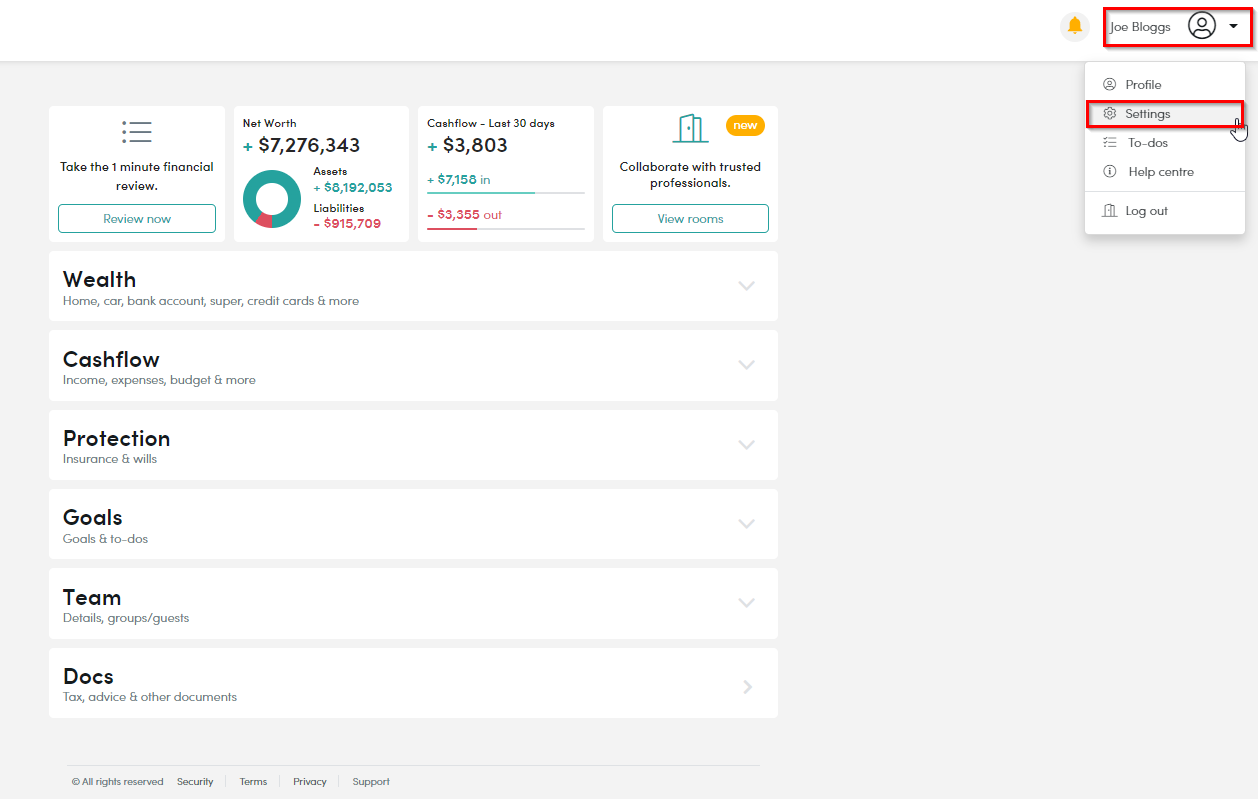Viewport: 1258px width, 799px height.
Task: Click the orange 'new' badge
Action: tap(745, 125)
